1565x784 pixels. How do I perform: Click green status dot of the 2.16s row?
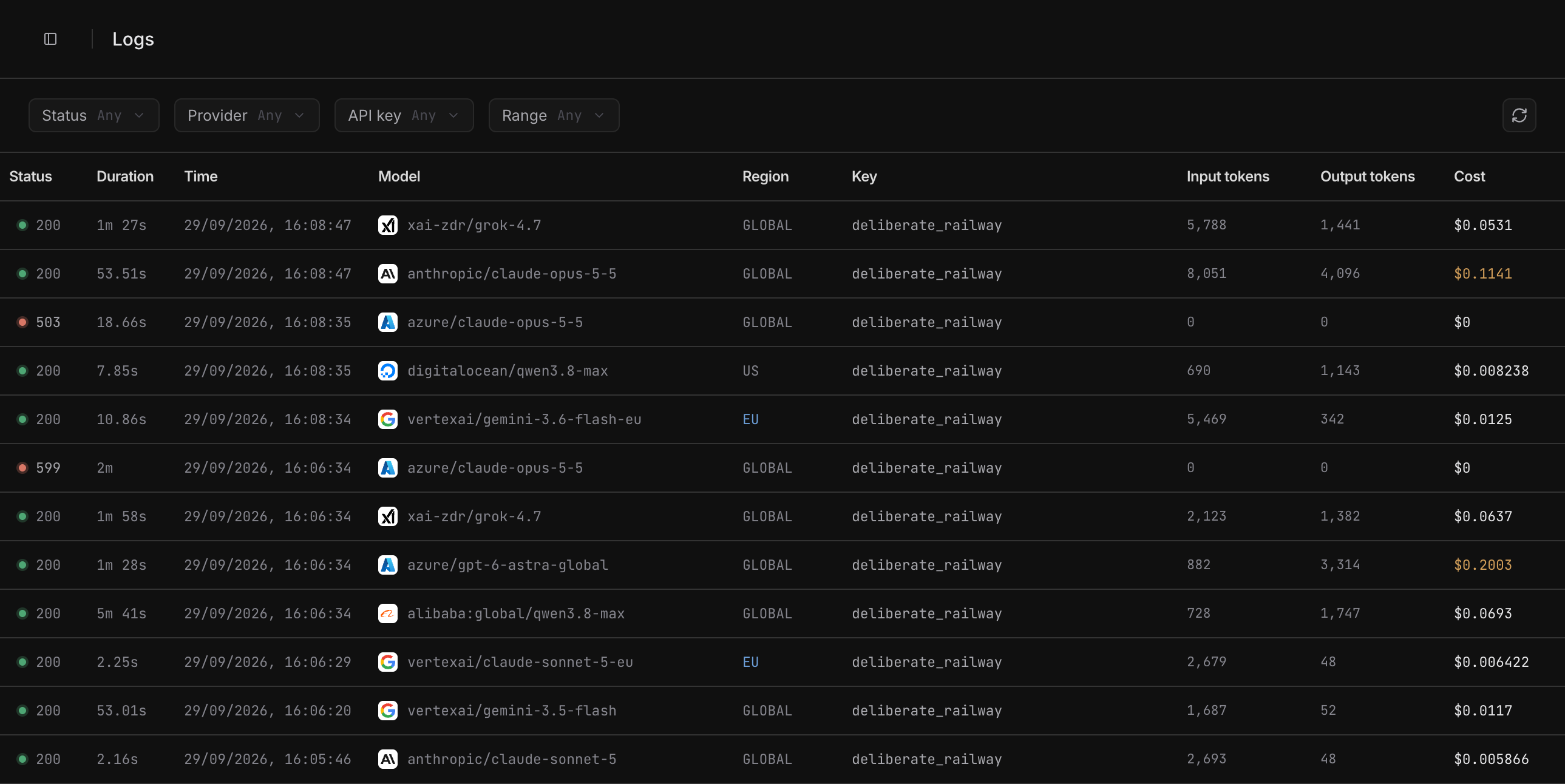pyautogui.click(x=22, y=759)
